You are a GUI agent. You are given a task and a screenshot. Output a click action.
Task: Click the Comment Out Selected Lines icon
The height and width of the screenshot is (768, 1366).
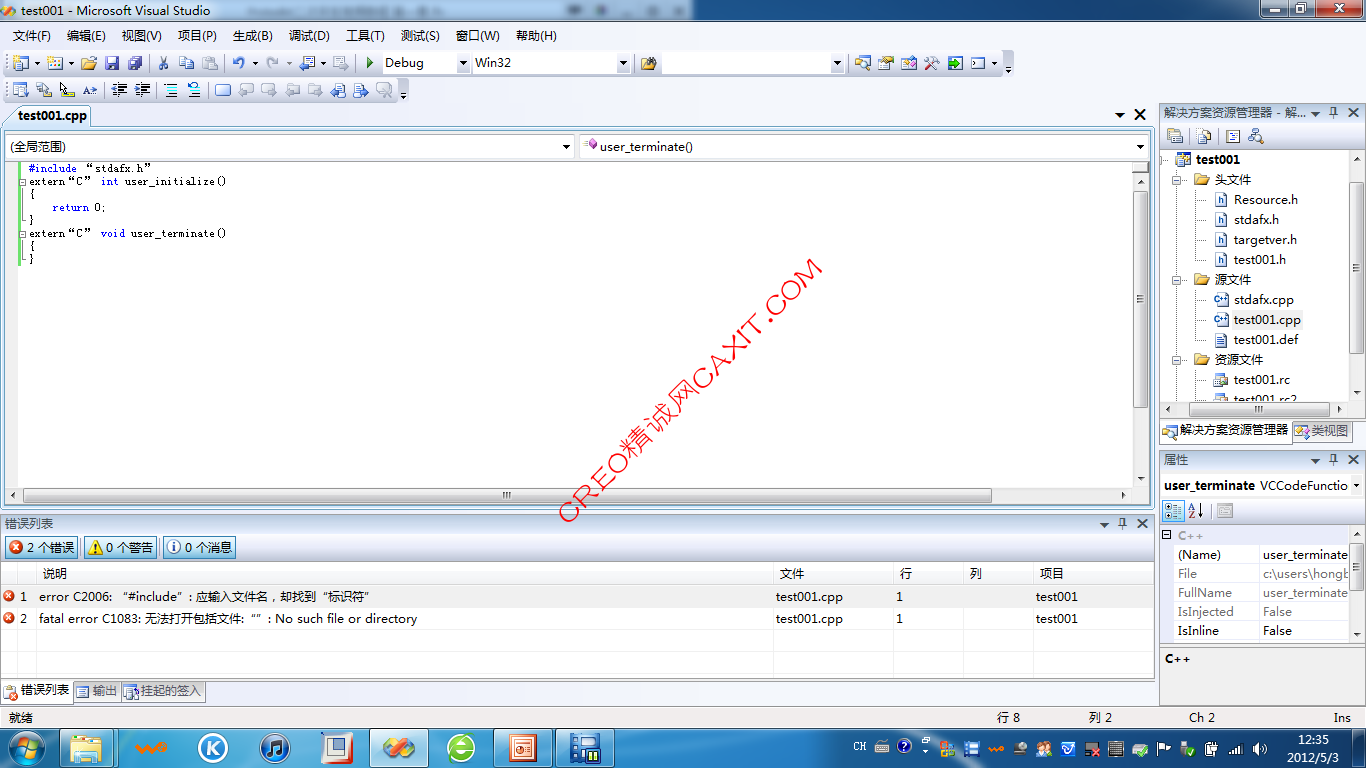171,90
